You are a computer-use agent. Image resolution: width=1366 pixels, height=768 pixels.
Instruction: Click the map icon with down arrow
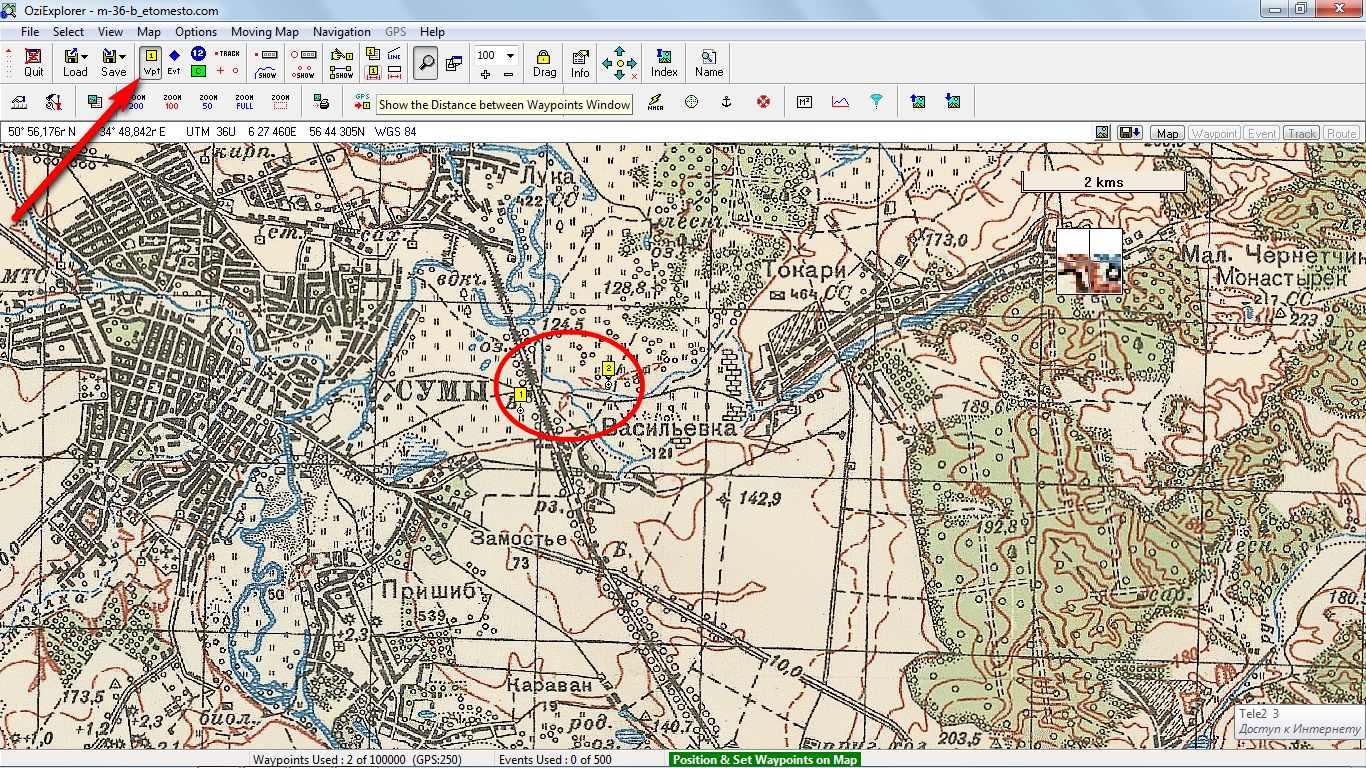[954, 101]
